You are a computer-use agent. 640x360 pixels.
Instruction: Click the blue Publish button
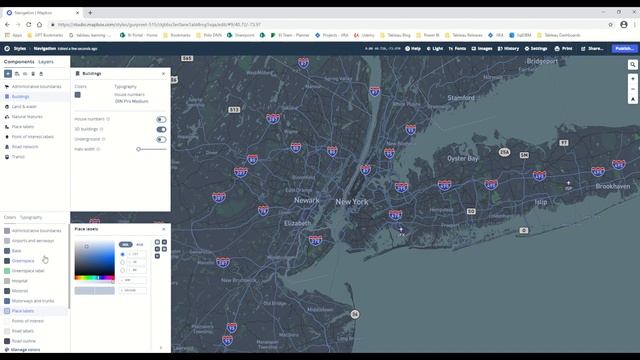click(x=624, y=49)
